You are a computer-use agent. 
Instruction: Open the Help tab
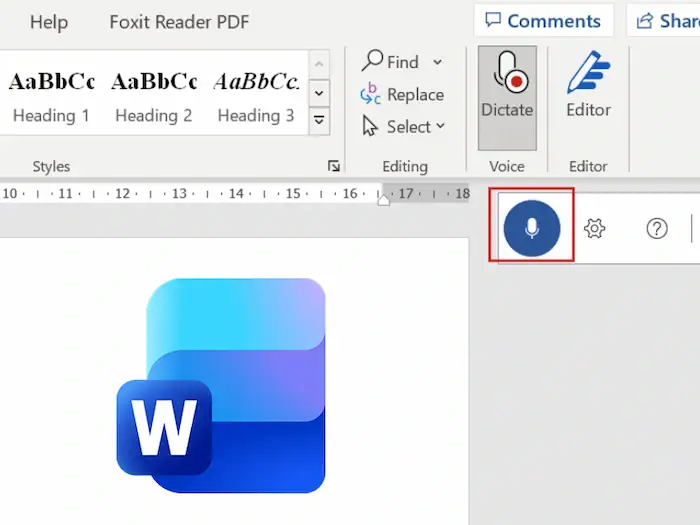[x=49, y=22]
